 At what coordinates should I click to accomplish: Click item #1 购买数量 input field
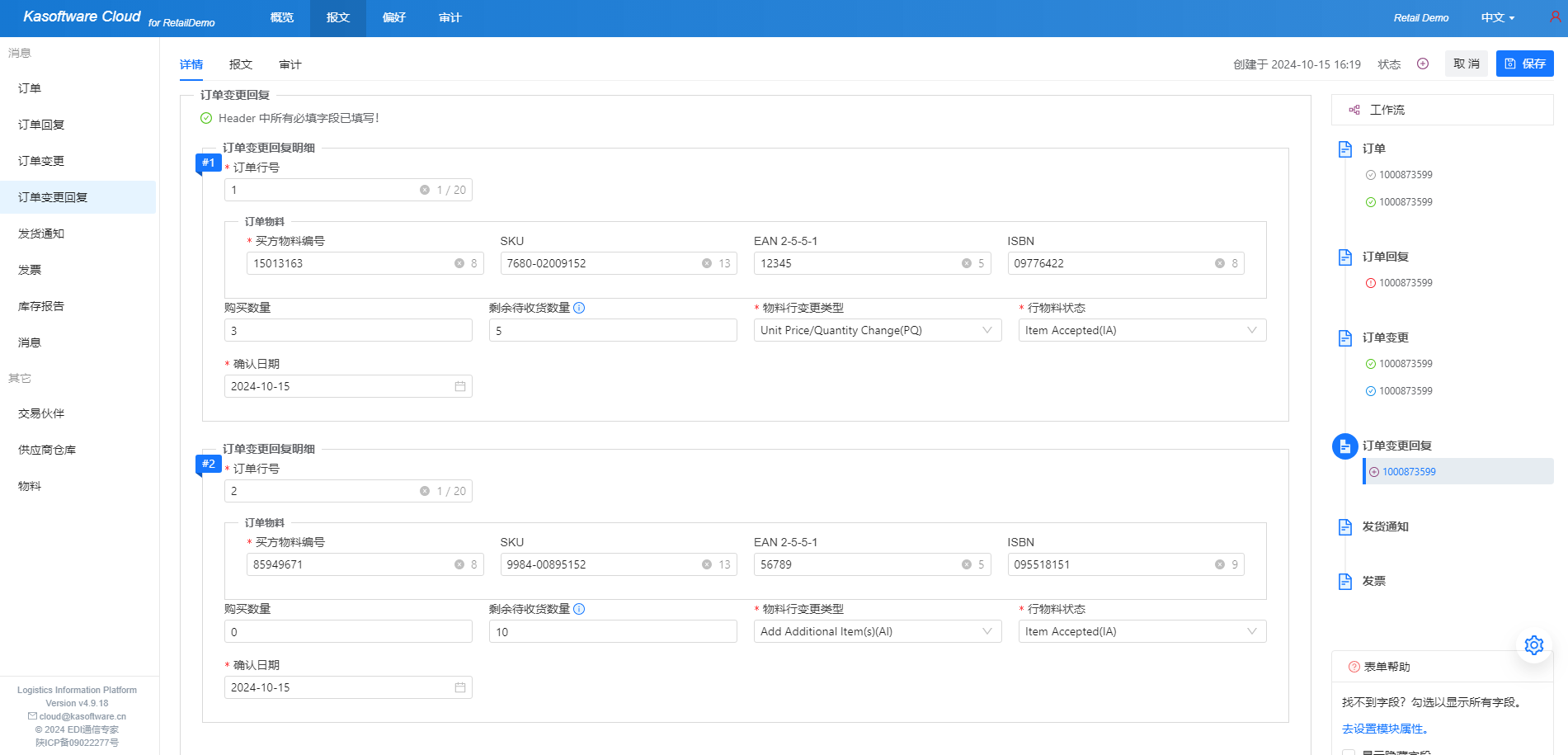[347, 330]
